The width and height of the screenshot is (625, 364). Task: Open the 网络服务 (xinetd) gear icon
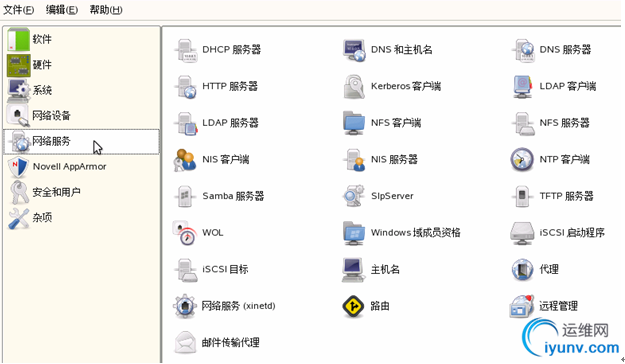[x=185, y=306]
